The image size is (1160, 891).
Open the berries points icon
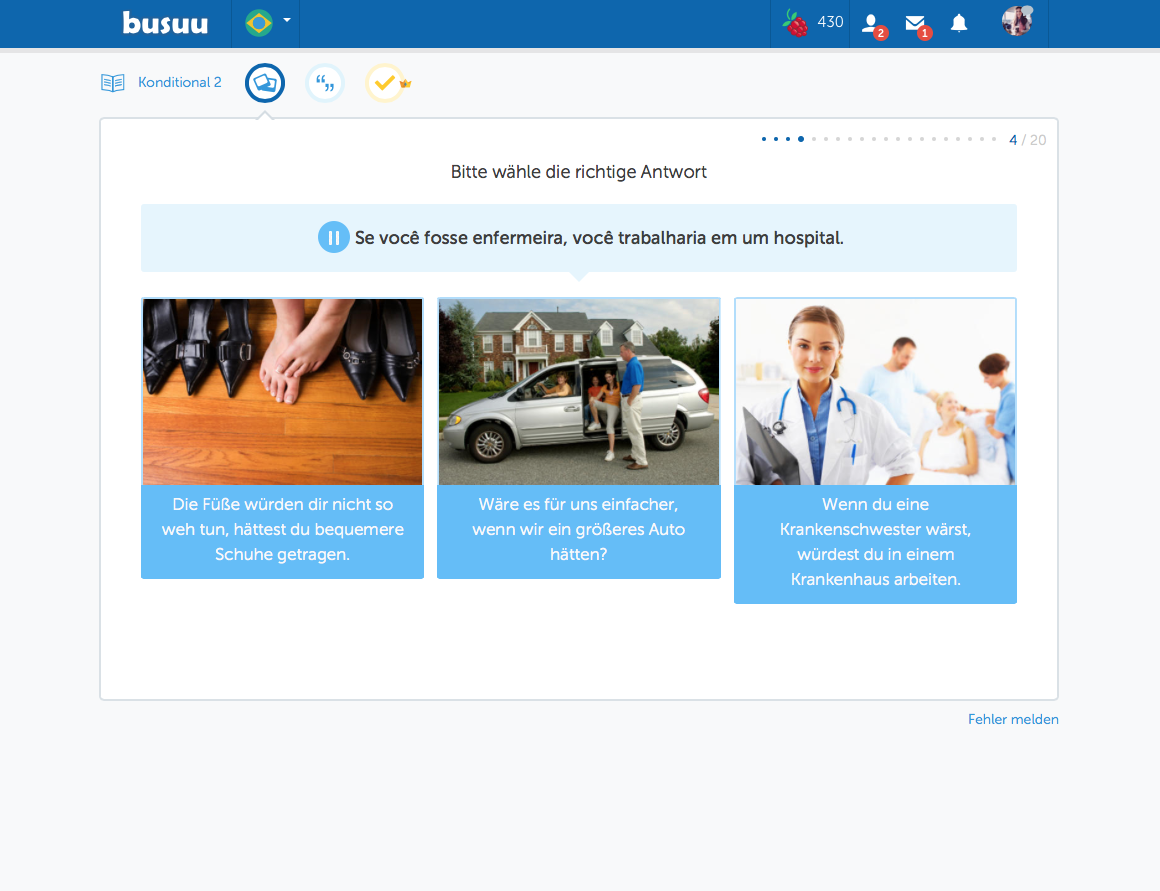795,23
